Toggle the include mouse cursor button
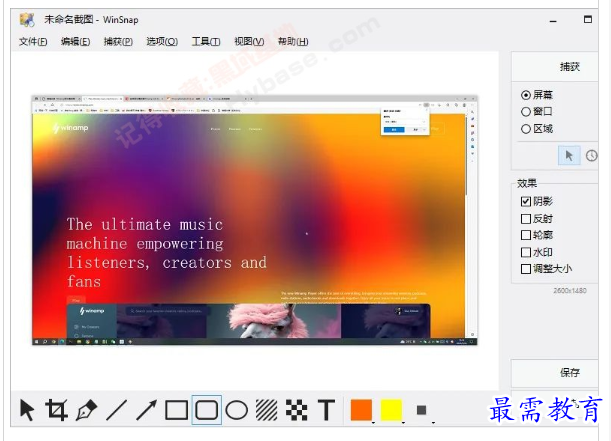This screenshot has height=441, width=611. coord(569,155)
